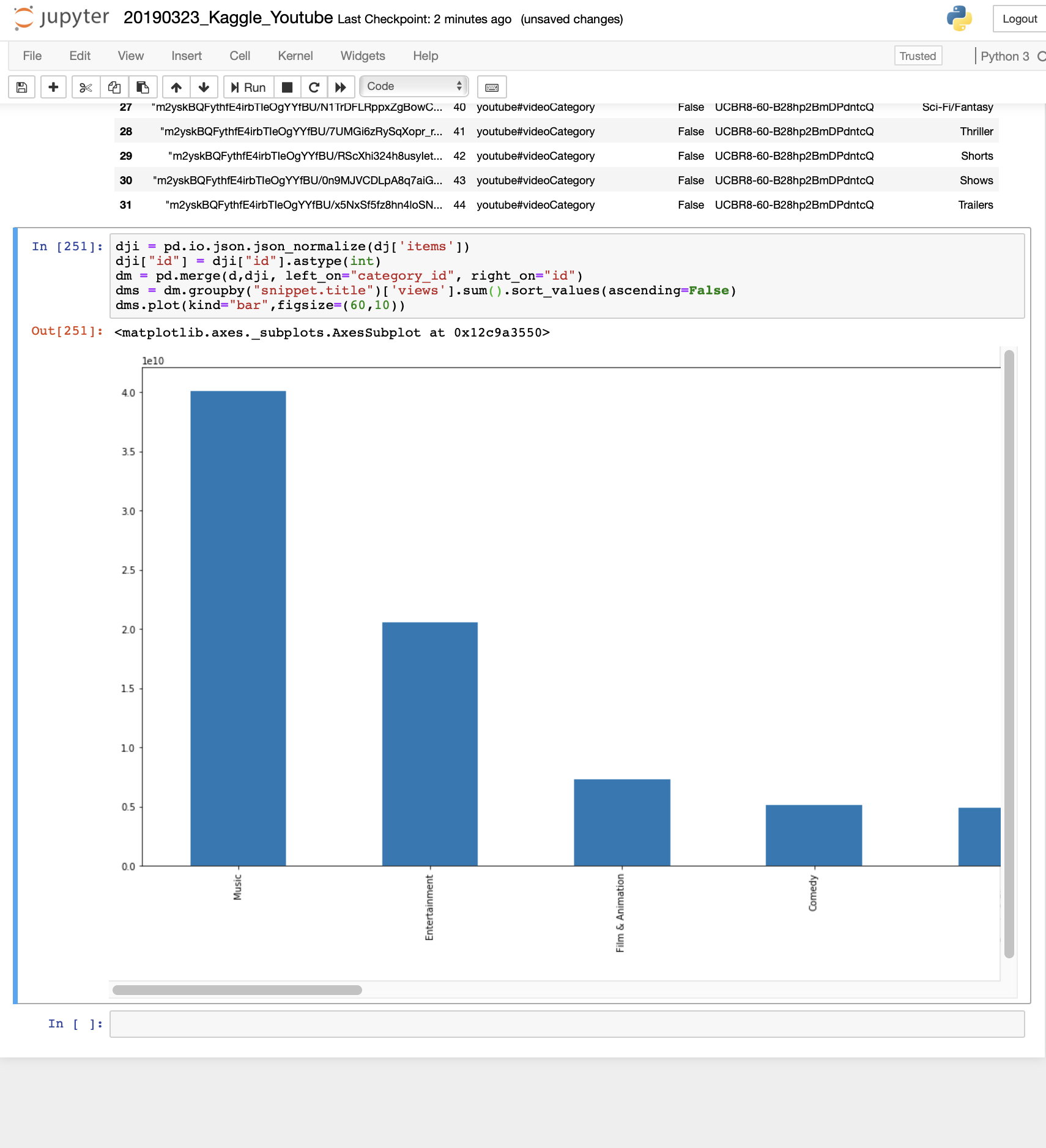
Task: Click the Entertainment bar in the chart
Action: pos(430,744)
